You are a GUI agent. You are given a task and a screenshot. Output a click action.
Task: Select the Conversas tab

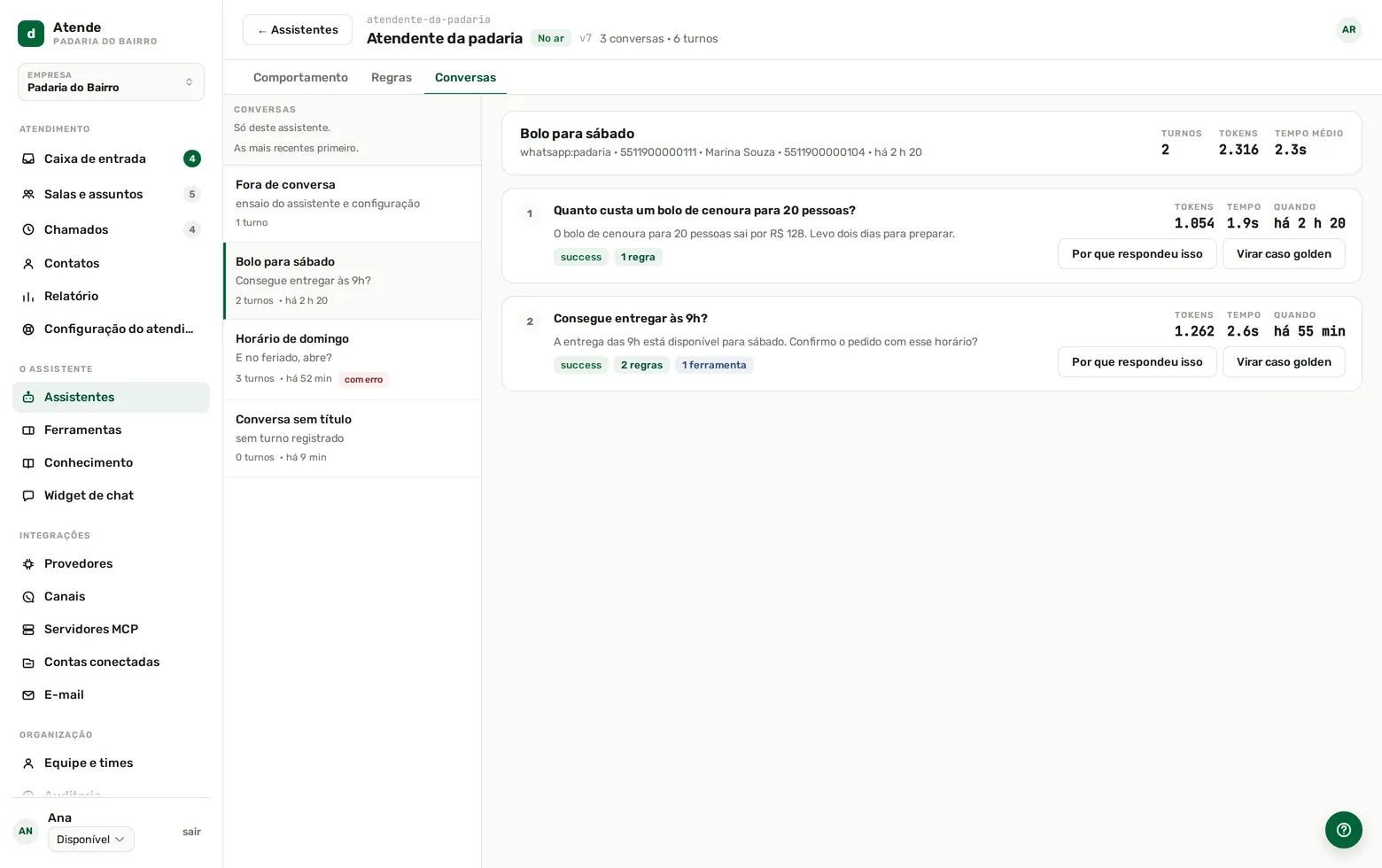point(465,78)
